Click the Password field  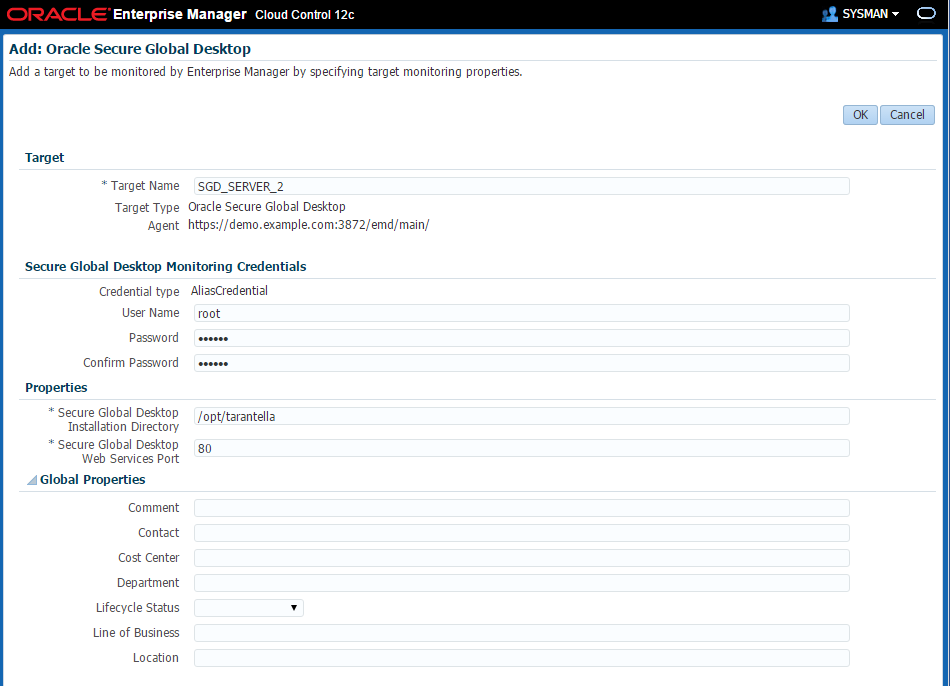[522, 338]
